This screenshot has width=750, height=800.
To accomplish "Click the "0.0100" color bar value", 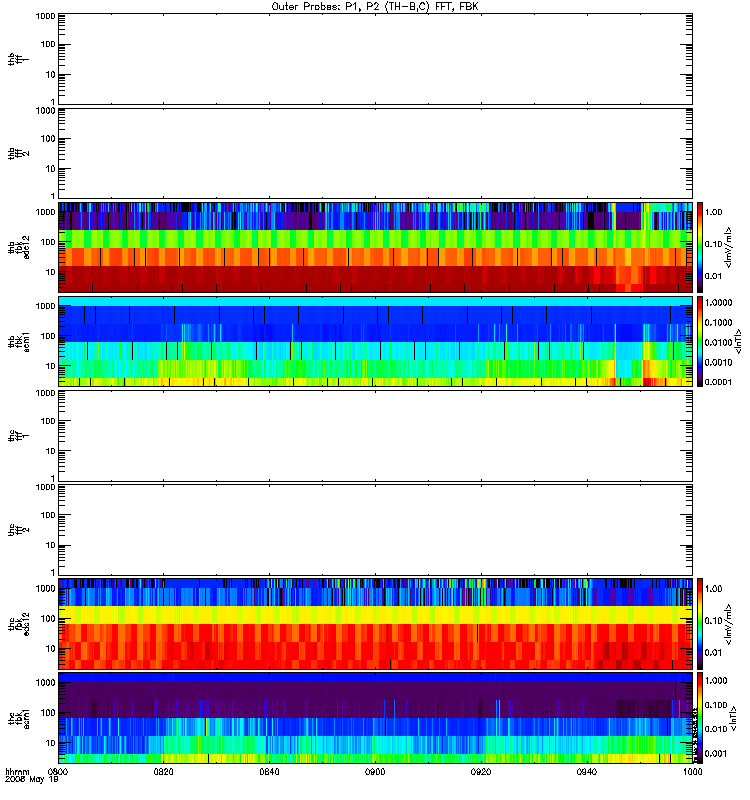I will point(718,342).
